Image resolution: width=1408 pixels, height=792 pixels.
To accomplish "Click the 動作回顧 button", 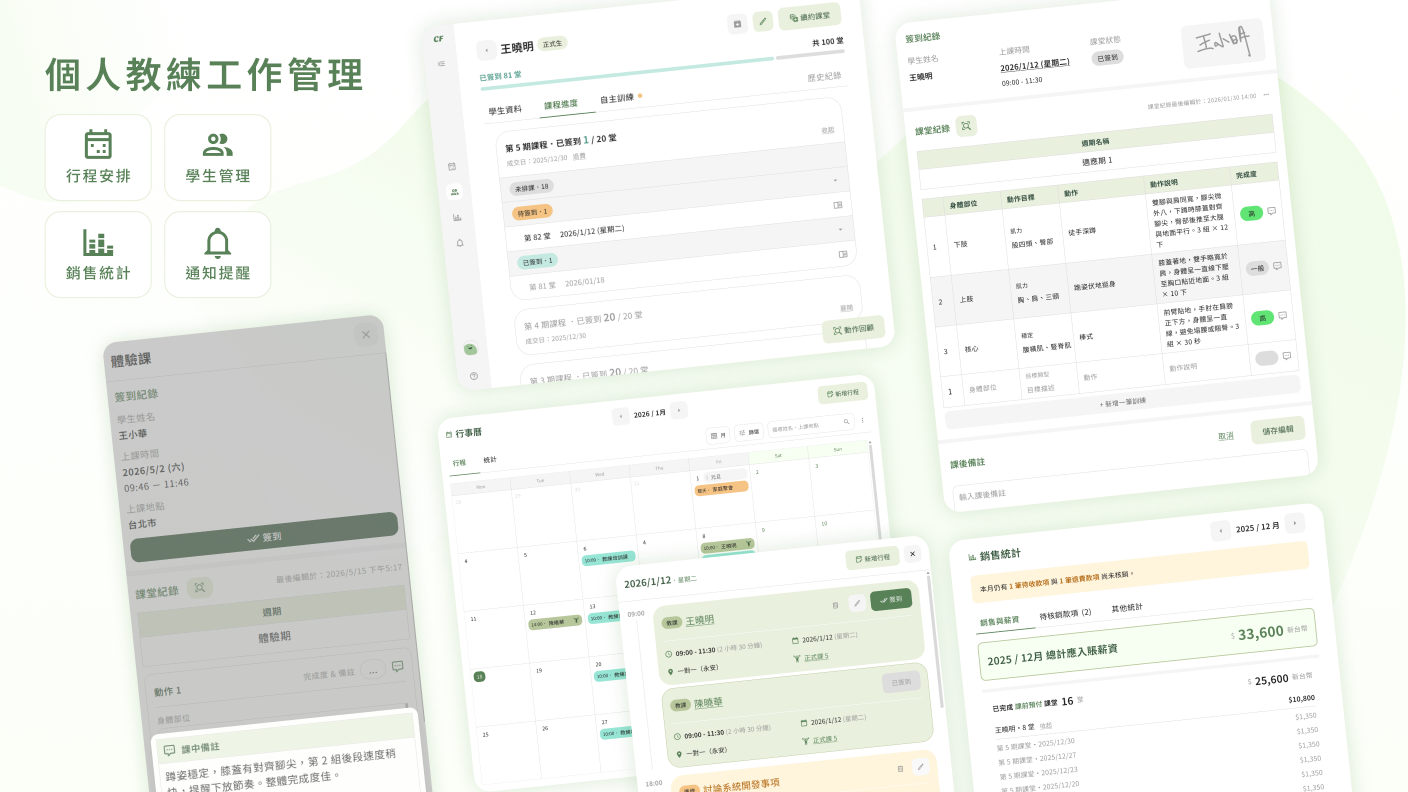I will pyautogui.click(x=853, y=329).
